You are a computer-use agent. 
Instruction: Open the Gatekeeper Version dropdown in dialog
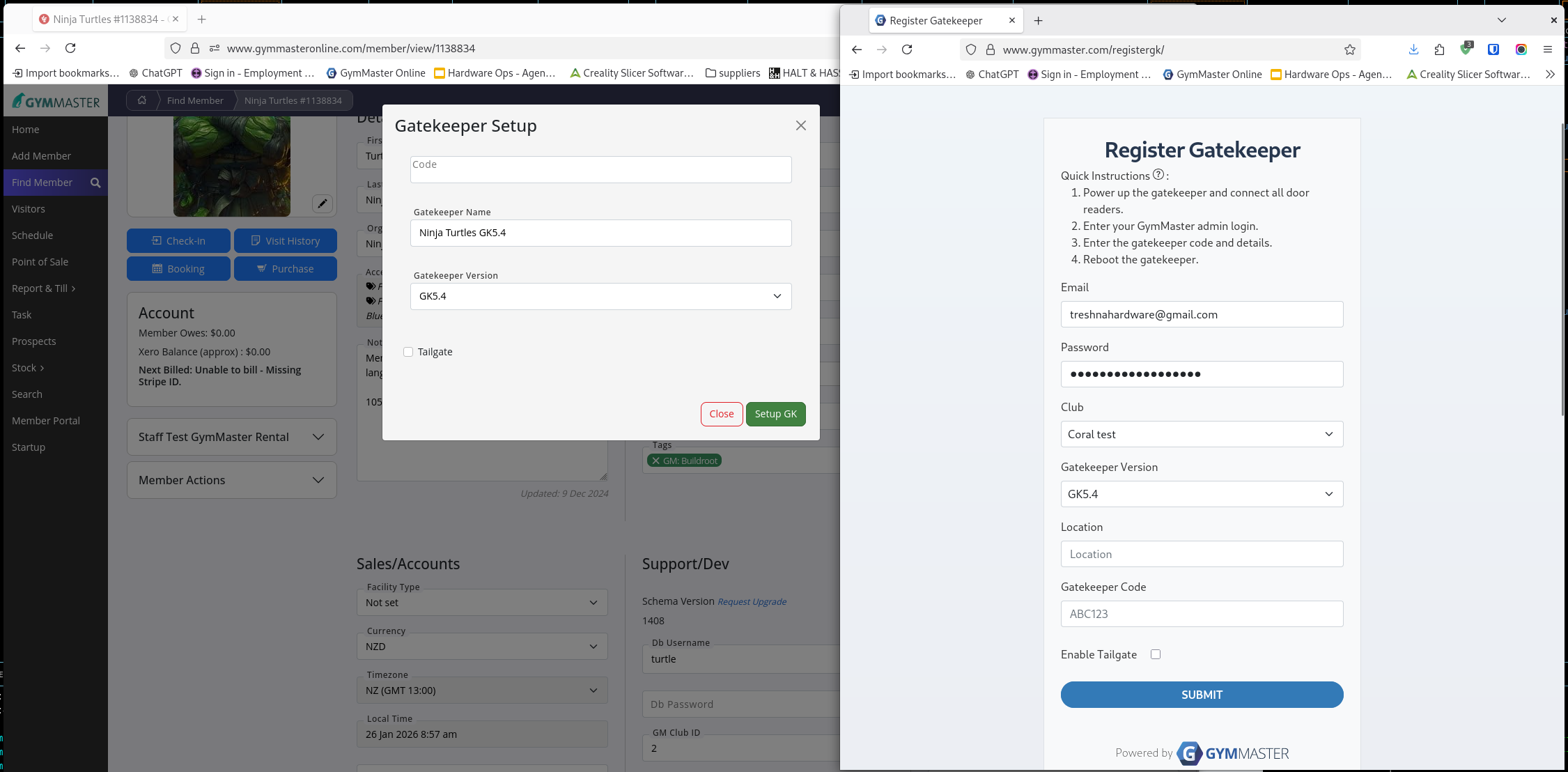pyautogui.click(x=600, y=296)
